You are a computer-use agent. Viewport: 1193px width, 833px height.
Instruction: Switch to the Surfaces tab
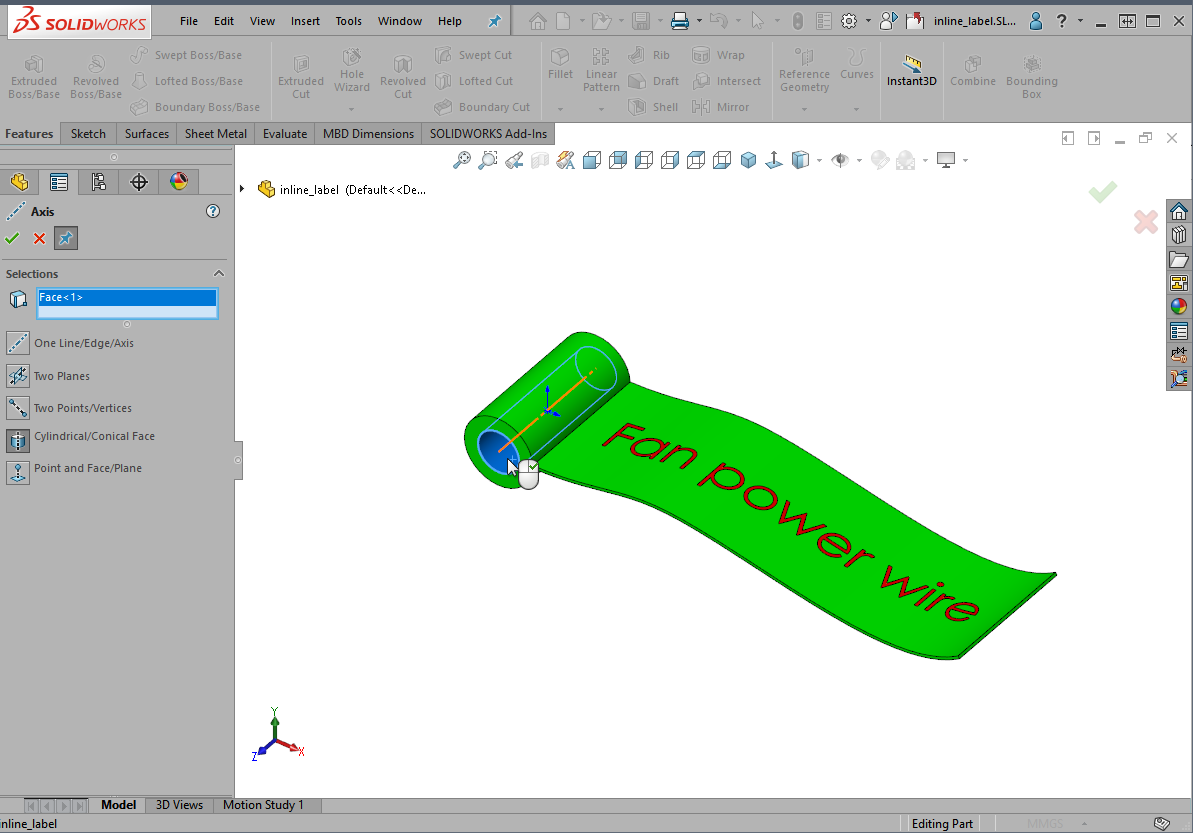(147, 134)
